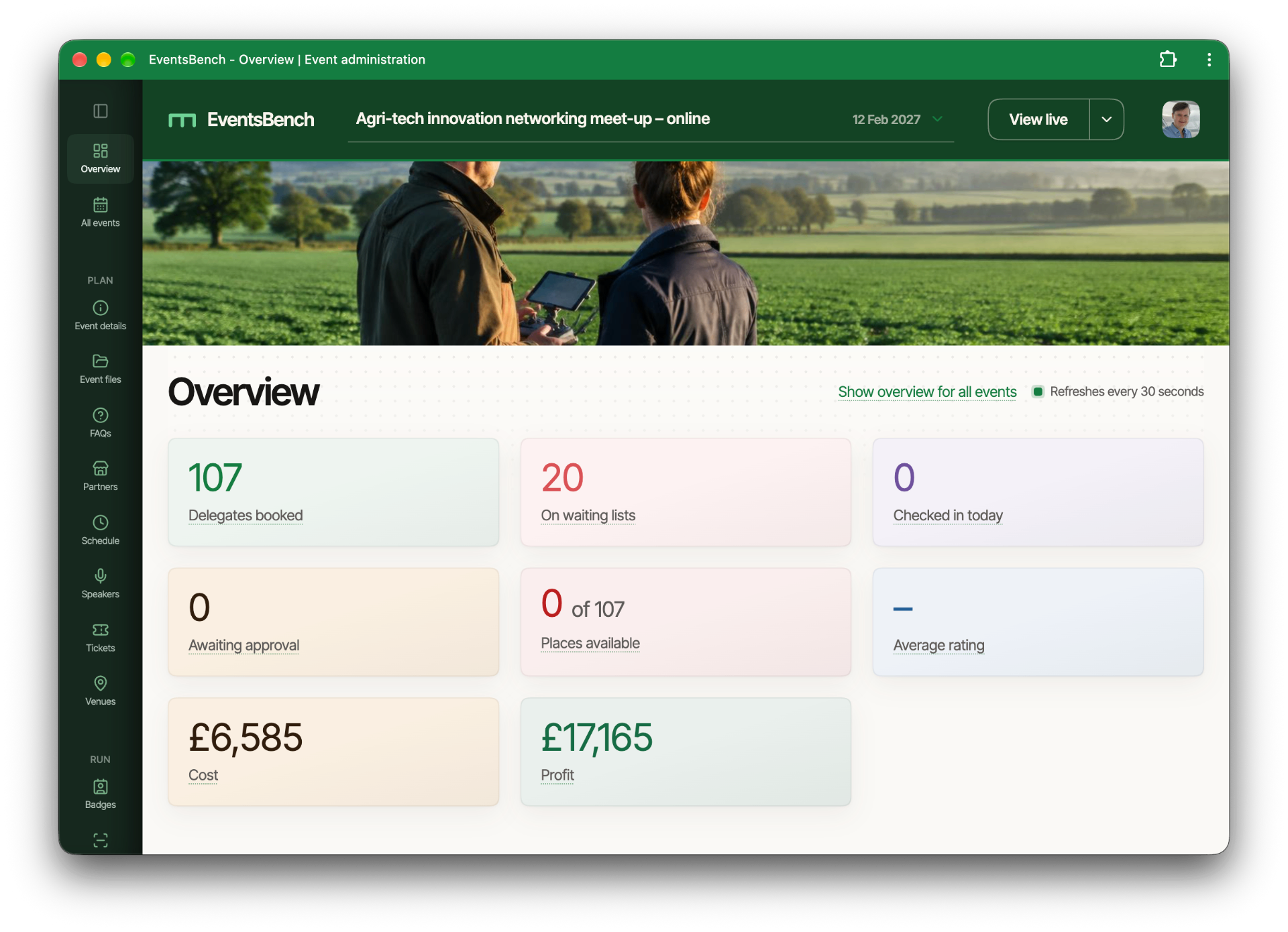Screen dimensions: 1288x932
Task: Click the EventsBench logo
Action: coord(241,119)
